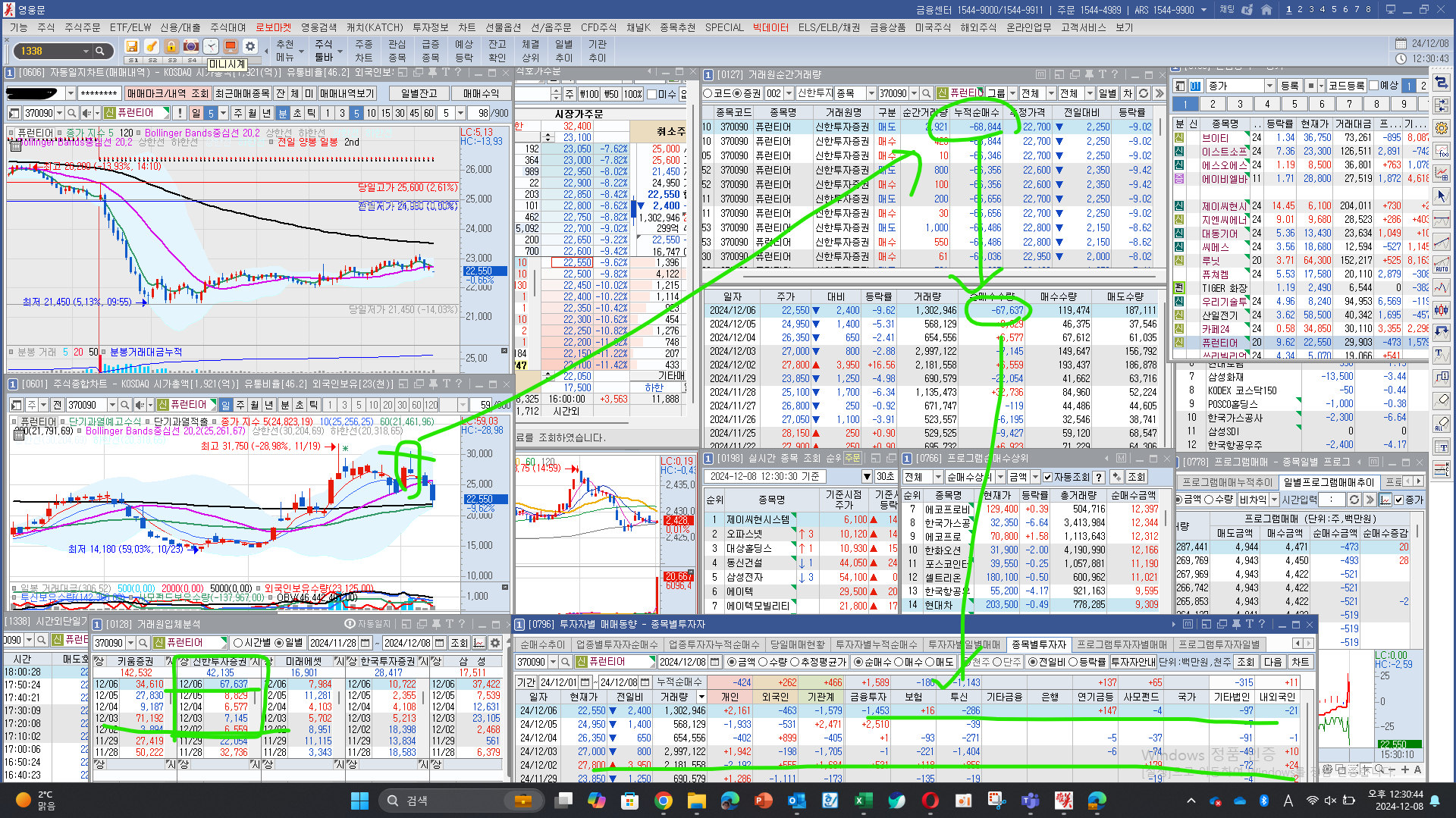This screenshot has height=818, width=1456.
Task: Click volume temperature icon in Windows tray
Action: coord(1330,801)
